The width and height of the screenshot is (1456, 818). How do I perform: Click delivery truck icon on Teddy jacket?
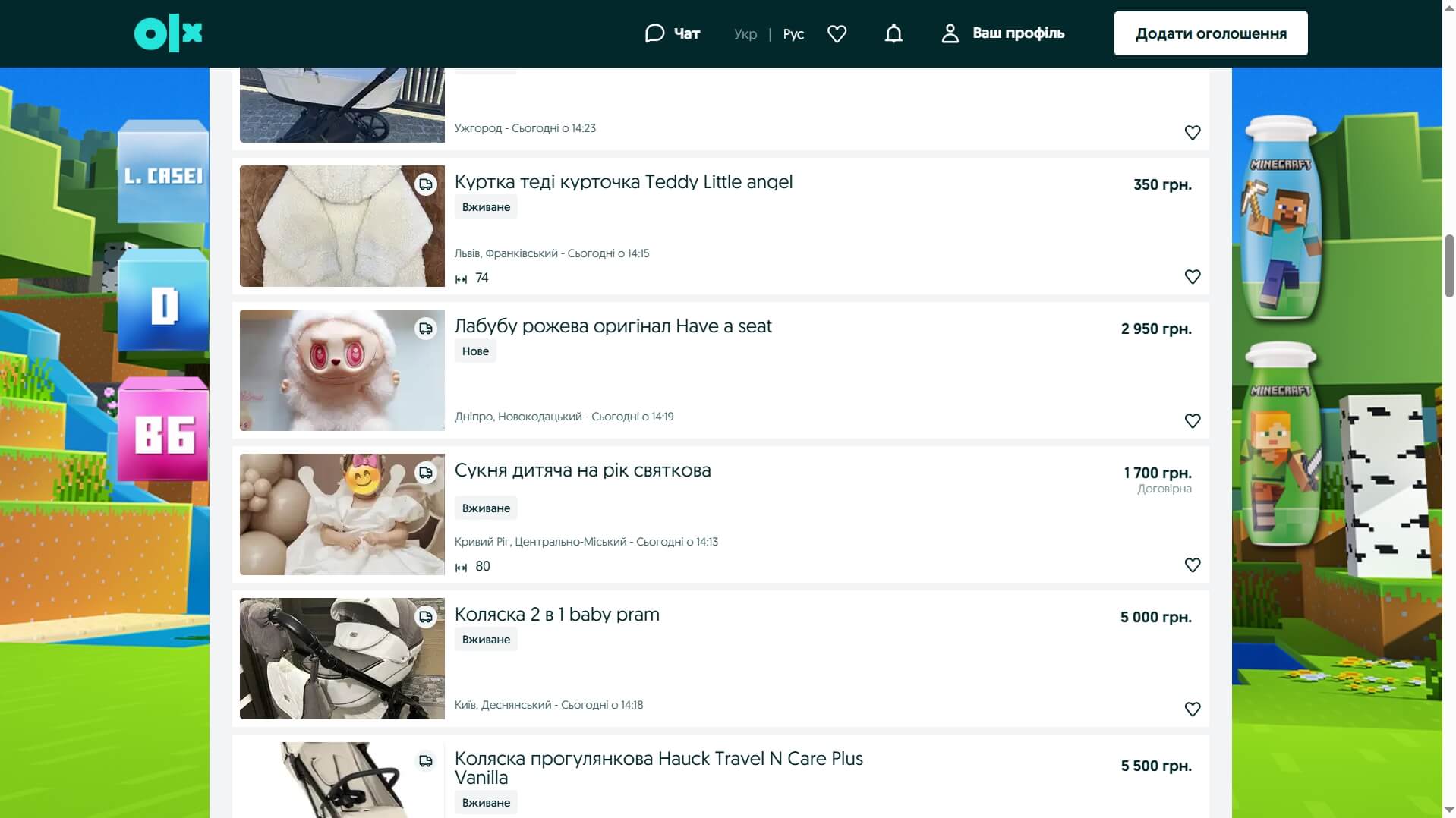coord(426,184)
